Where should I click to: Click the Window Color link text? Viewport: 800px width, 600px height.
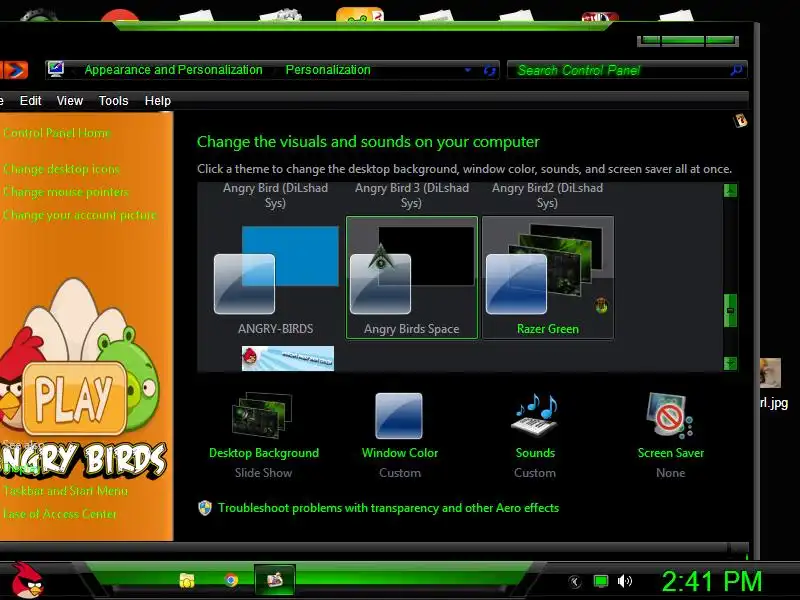pyautogui.click(x=400, y=453)
